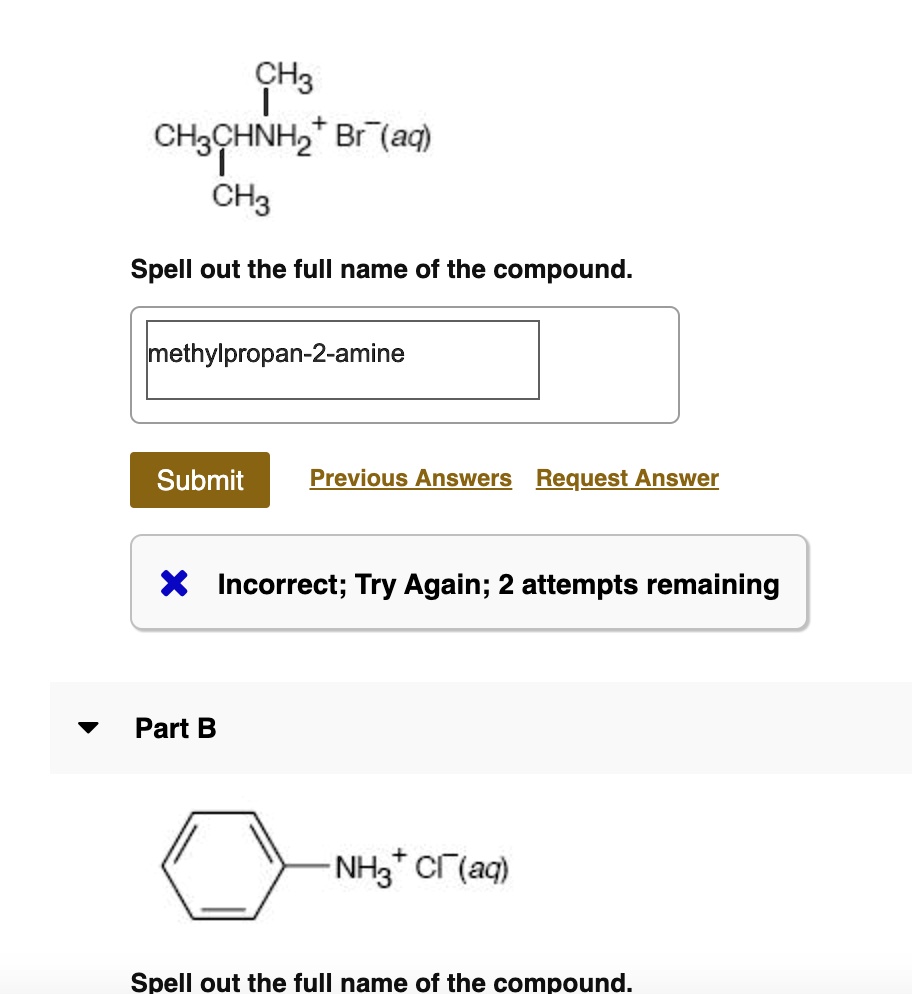Click the Incorrect; Try Again message text
This screenshot has height=994, width=912.
[x=498, y=583]
